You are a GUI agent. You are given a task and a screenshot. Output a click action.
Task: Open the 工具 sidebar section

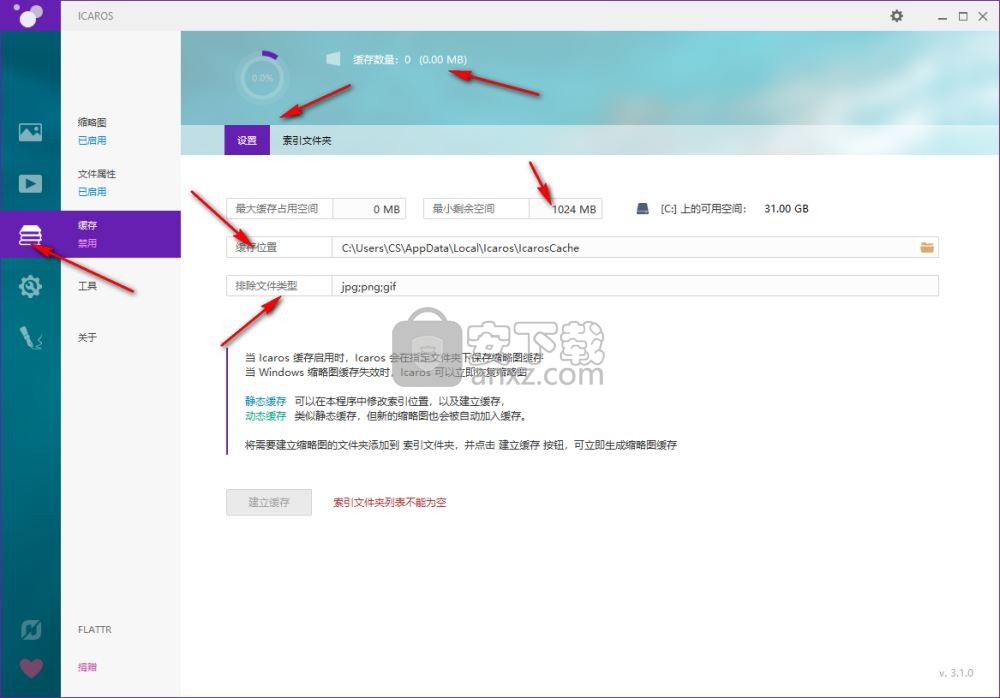(x=87, y=286)
